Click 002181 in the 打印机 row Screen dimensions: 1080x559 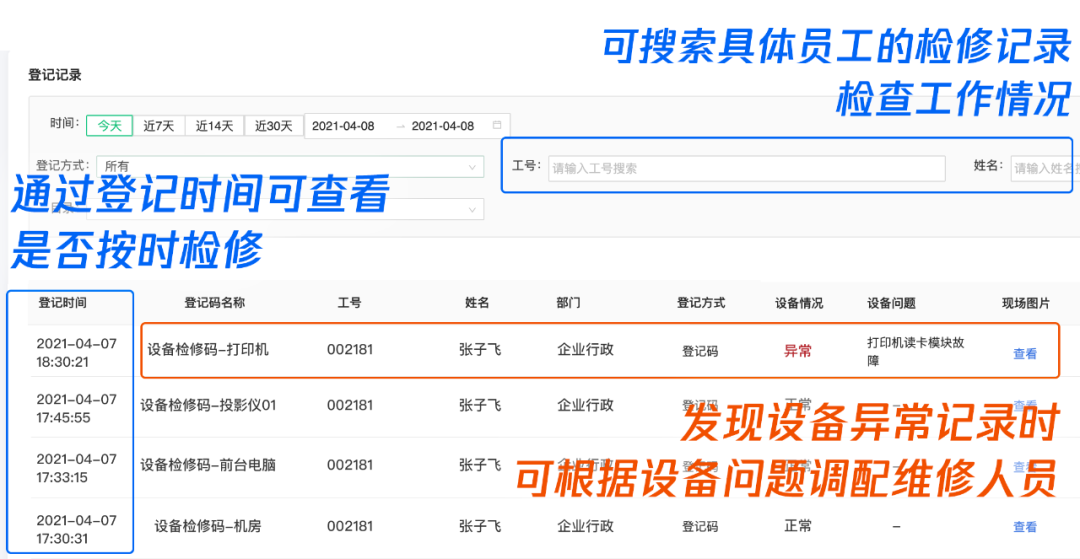pyautogui.click(x=350, y=350)
